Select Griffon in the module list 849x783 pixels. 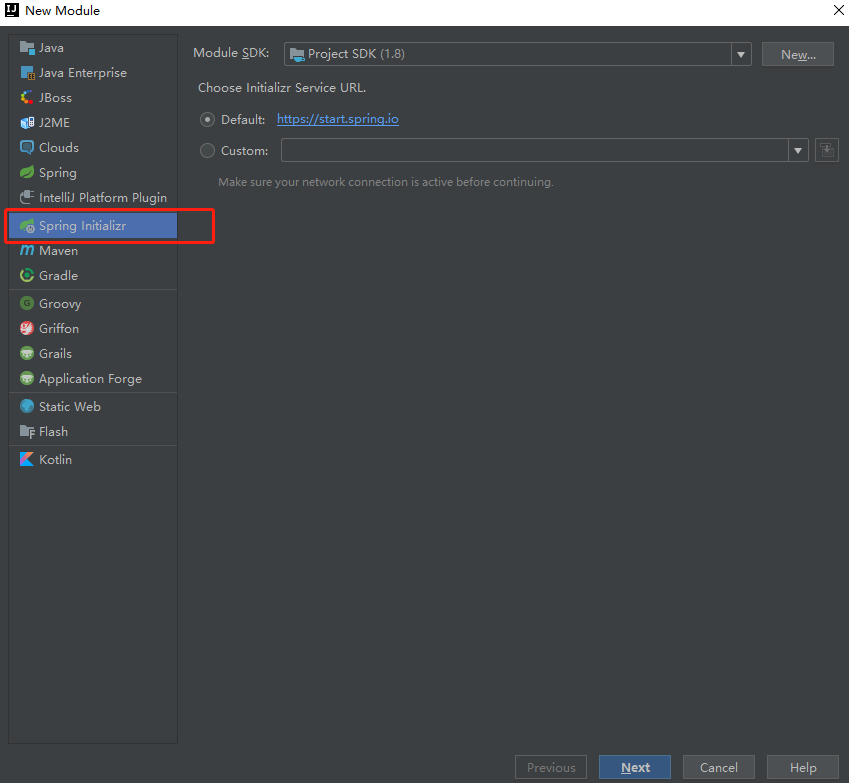point(93,328)
